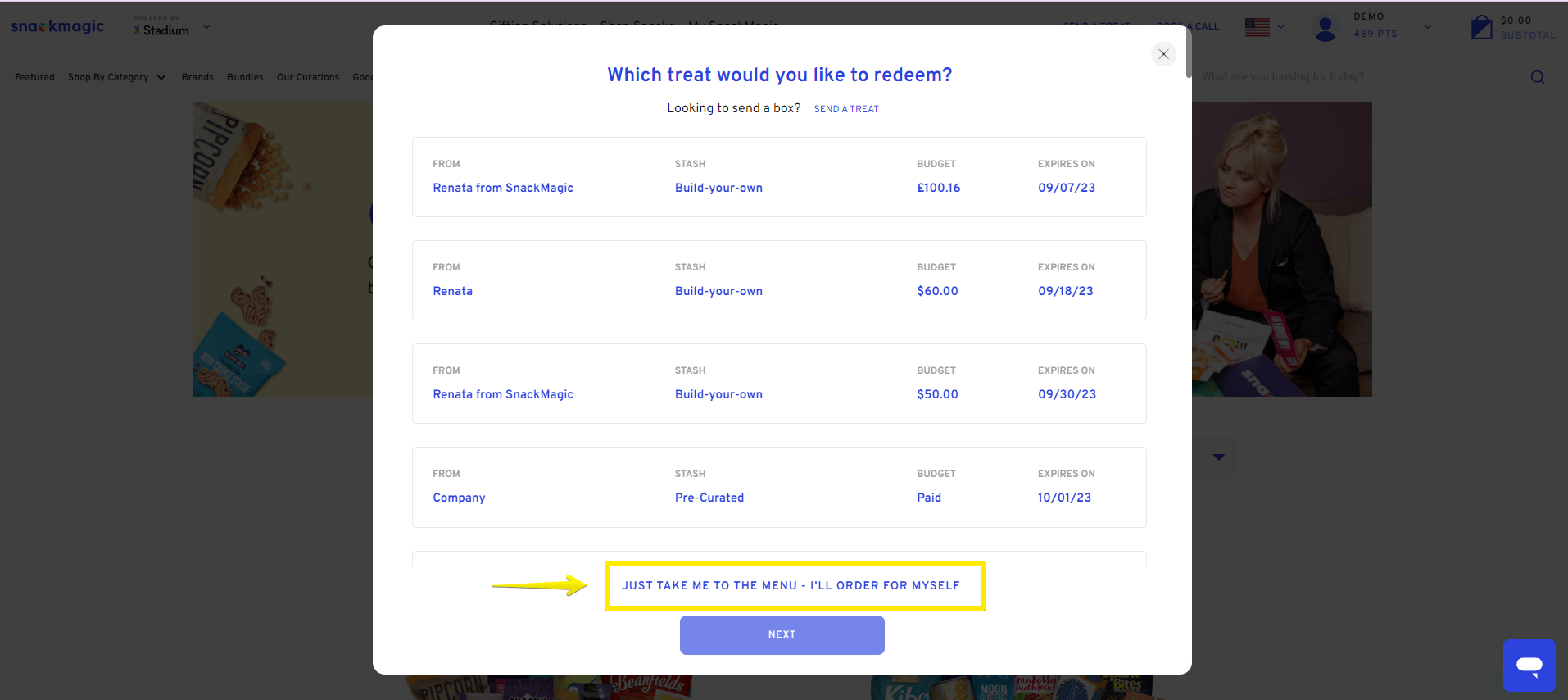Click the Send a Treat link
Image resolution: width=1568 pixels, height=700 pixels.
pos(846,109)
